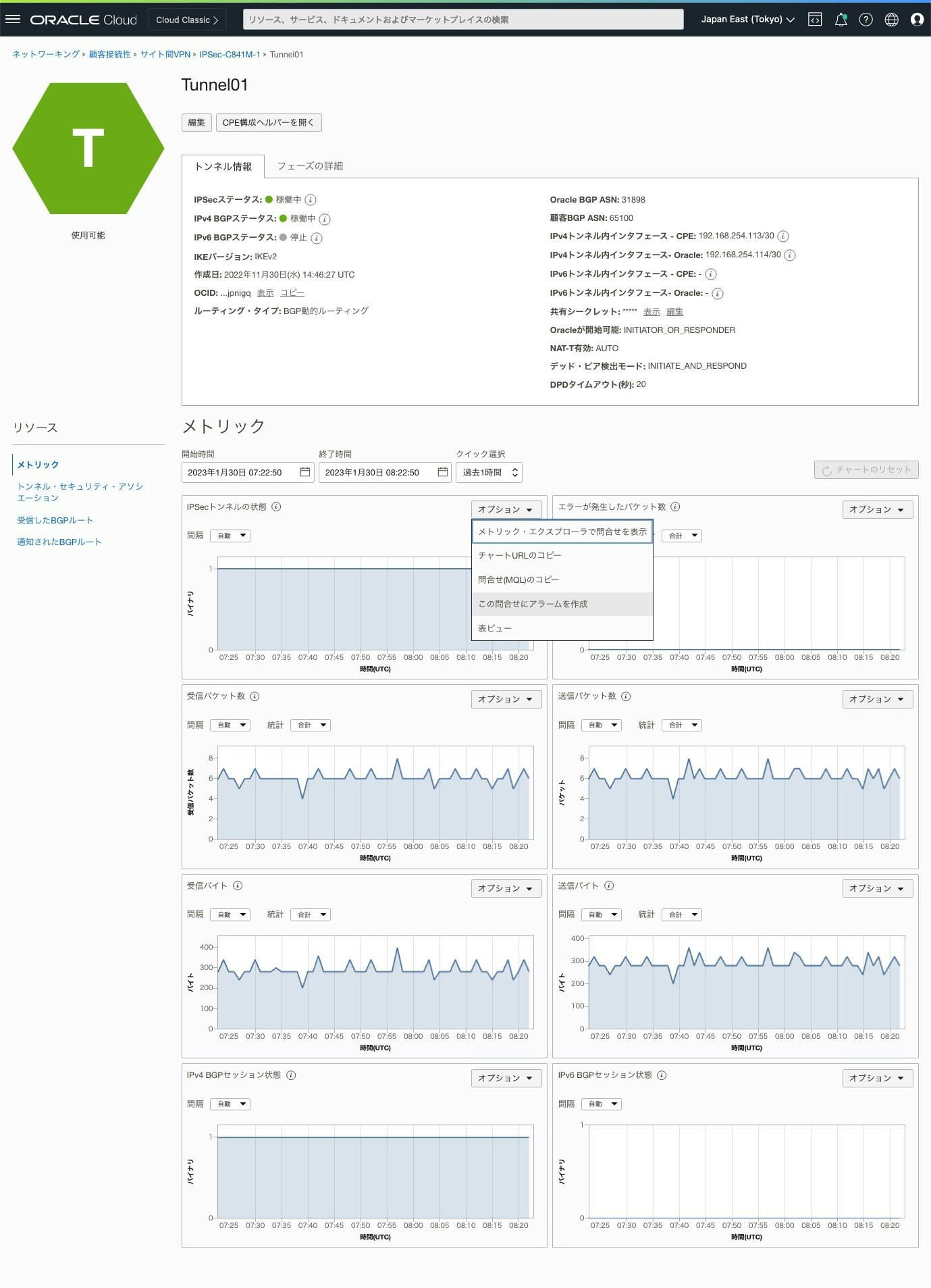
Task: Show info for sent bytes chart
Action: [609, 885]
